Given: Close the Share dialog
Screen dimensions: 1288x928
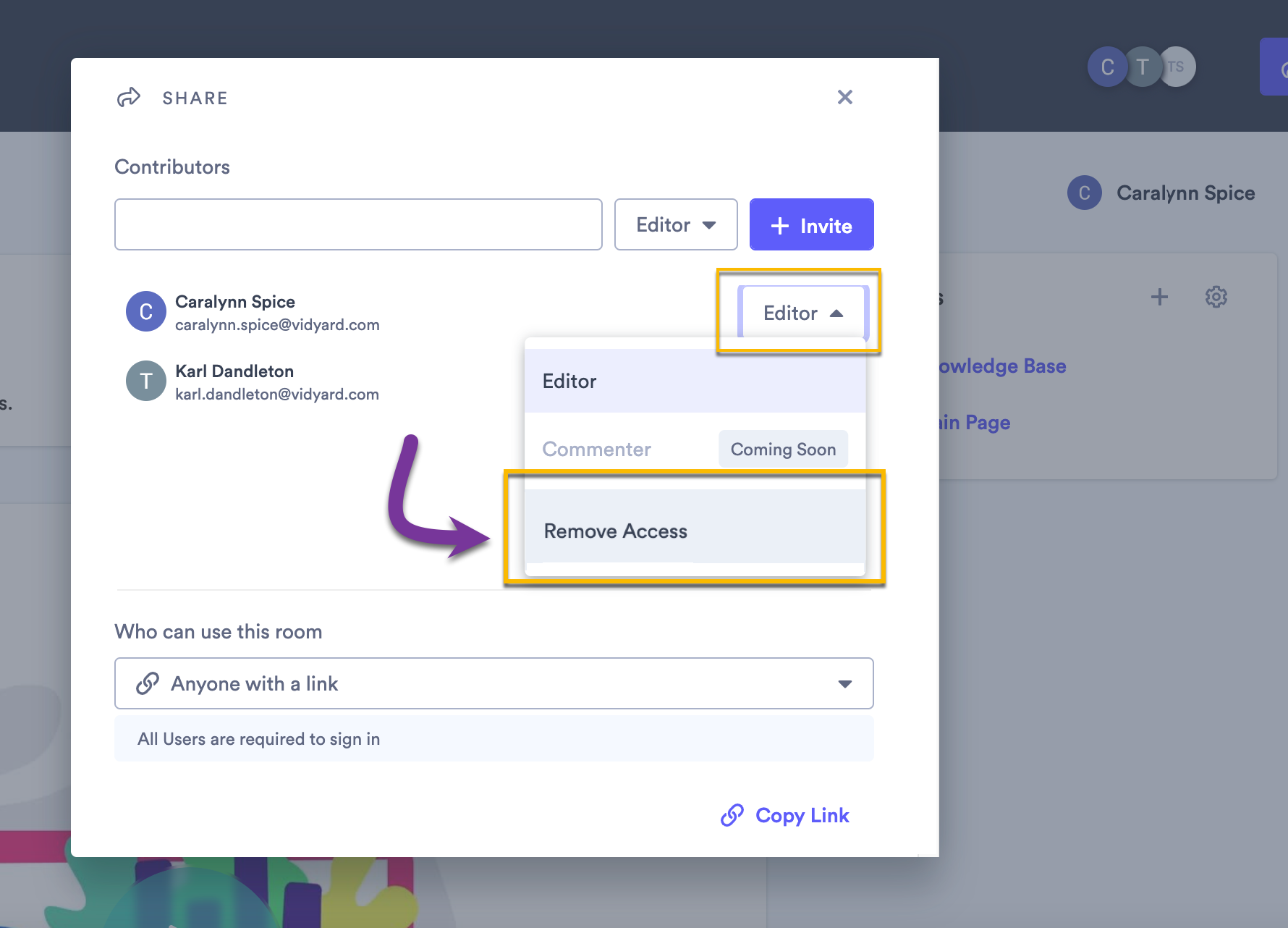Looking at the screenshot, I should click(x=844, y=97).
